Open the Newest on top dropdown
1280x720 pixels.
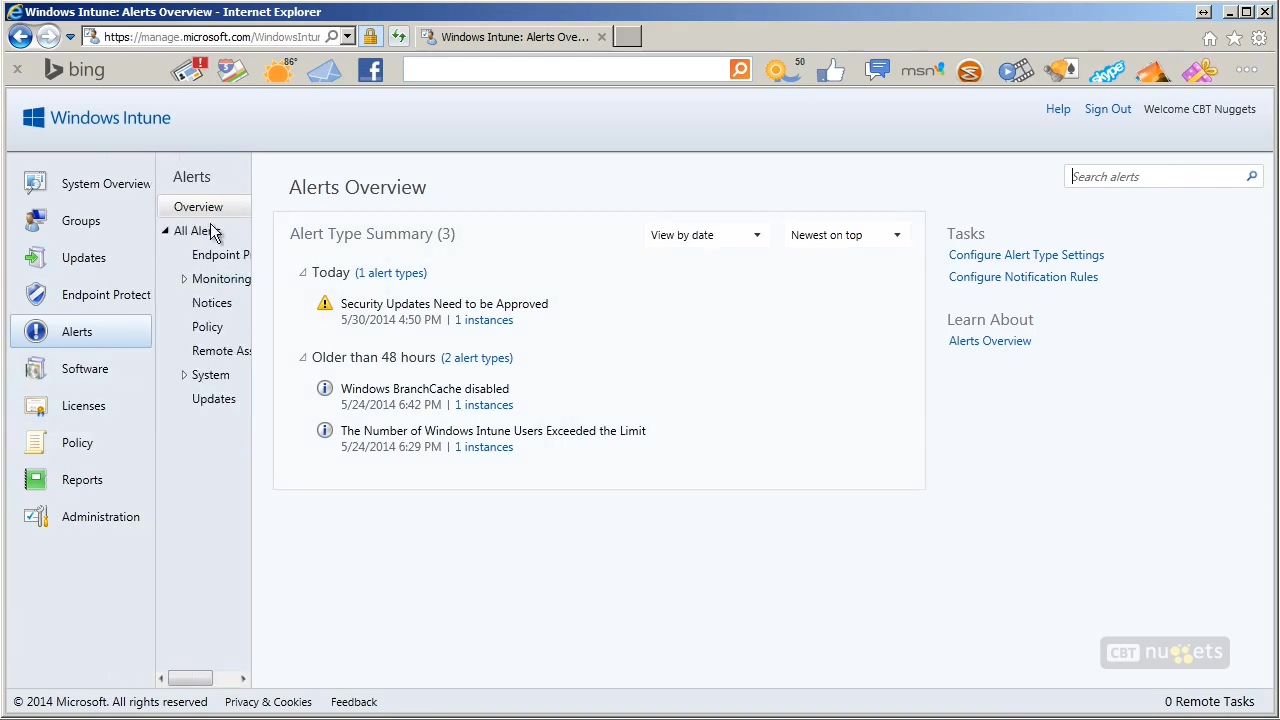tap(846, 235)
